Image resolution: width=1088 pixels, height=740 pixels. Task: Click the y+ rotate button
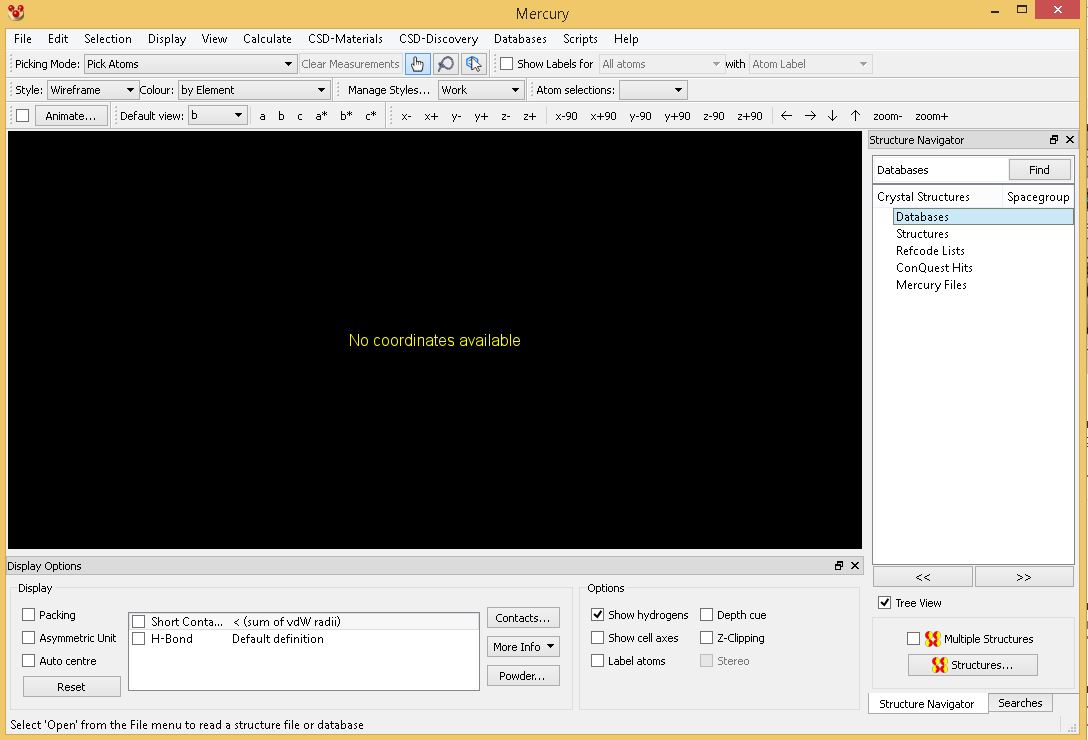[x=481, y=116]
